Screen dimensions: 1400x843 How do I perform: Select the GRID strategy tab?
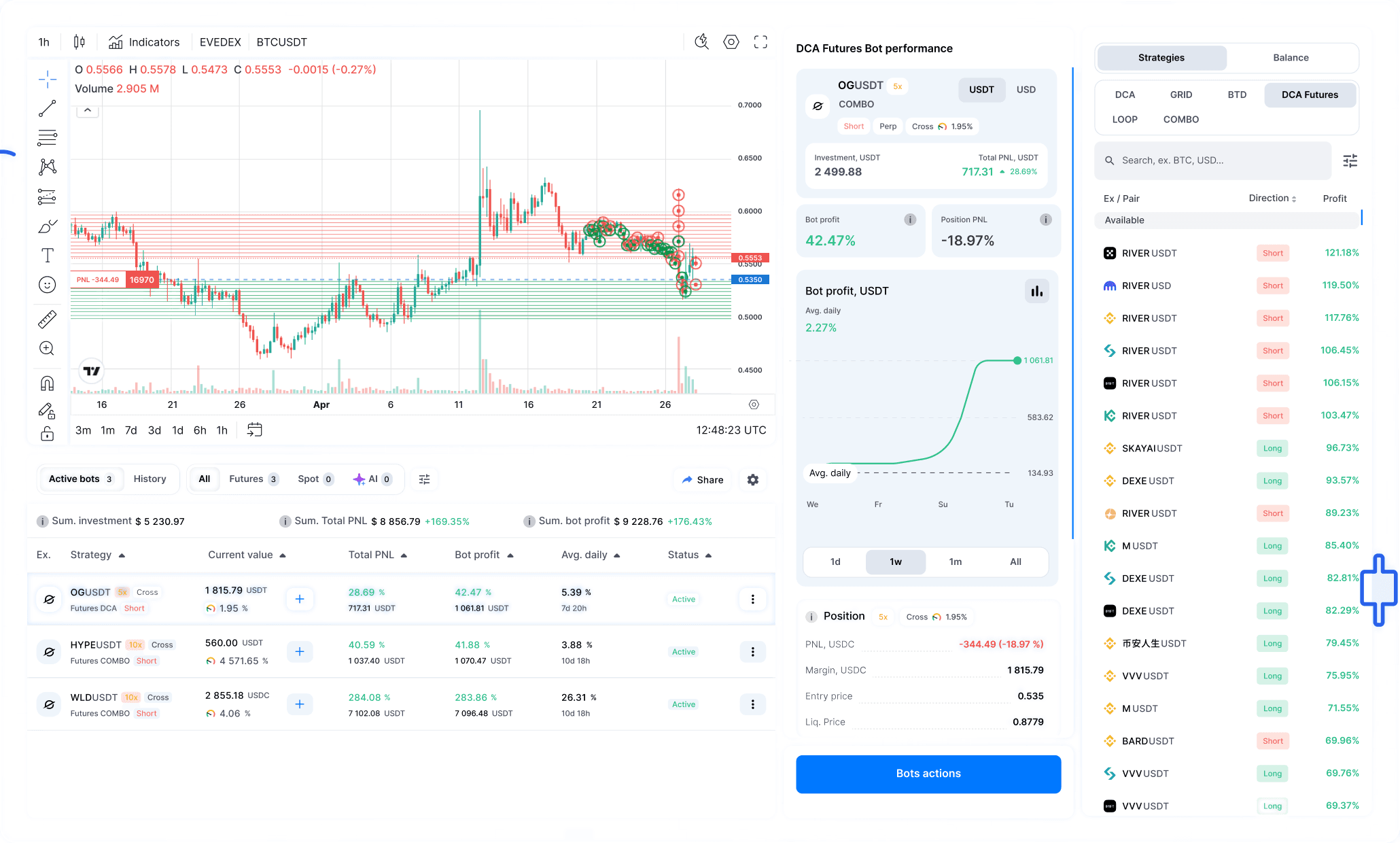pos(1181,94)
